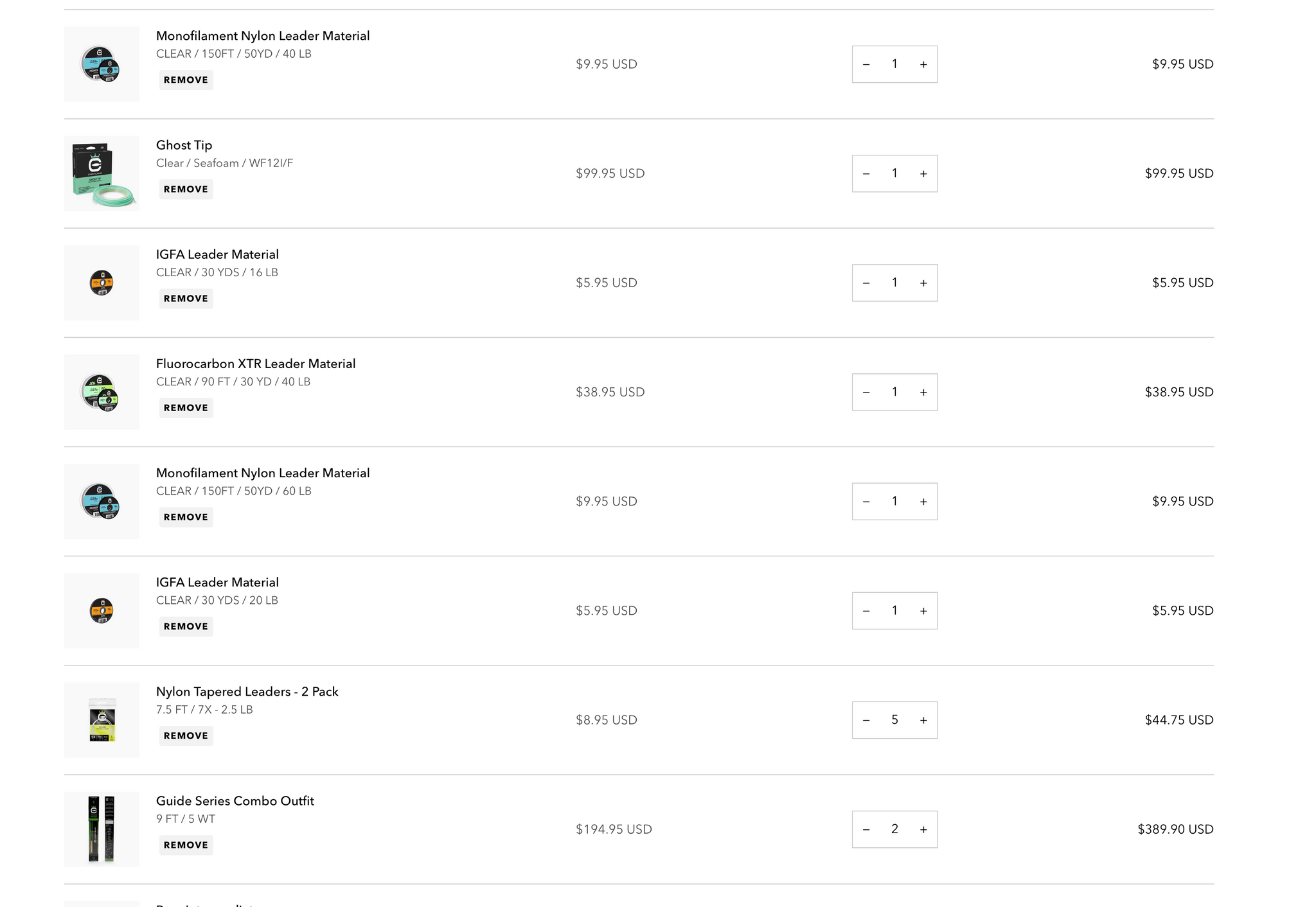Edit the Guide Series Combo quantity field
Viewport: 1316px width, 907px height.
tap(894, 829)
